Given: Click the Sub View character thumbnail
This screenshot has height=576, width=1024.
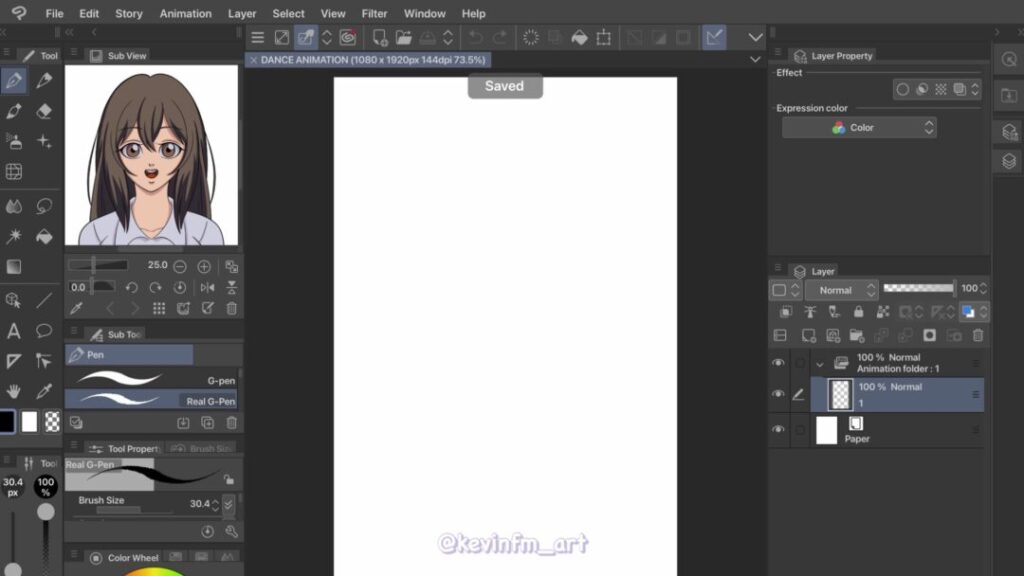Looking at the screenshot, I should coord(152,155).
